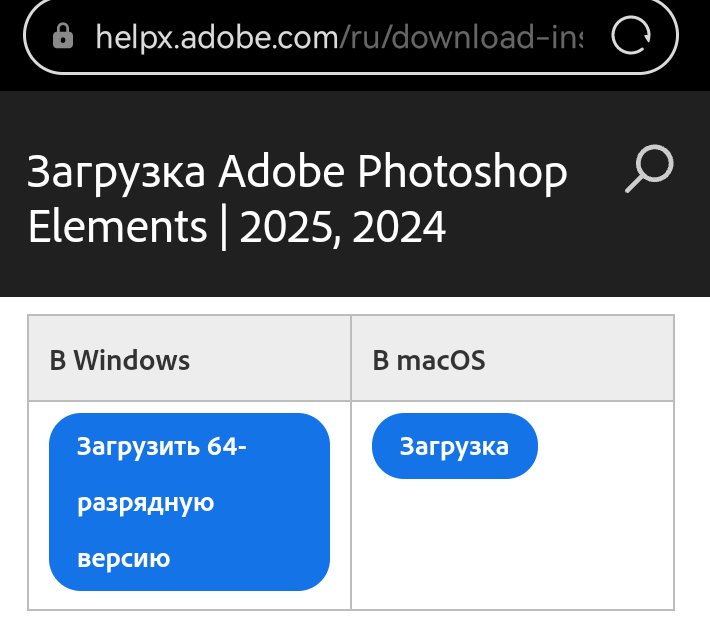
Task: Tap the padlock site security icon
Action: (63, 35)
